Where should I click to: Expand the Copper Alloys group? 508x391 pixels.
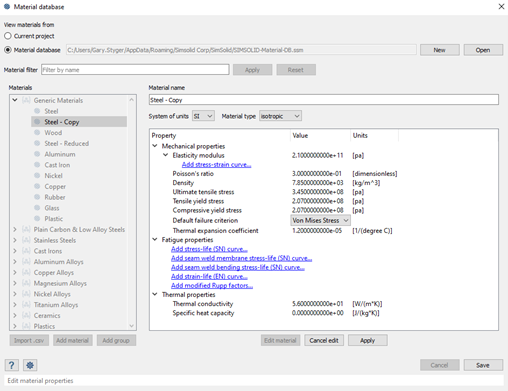pos(15,272)
